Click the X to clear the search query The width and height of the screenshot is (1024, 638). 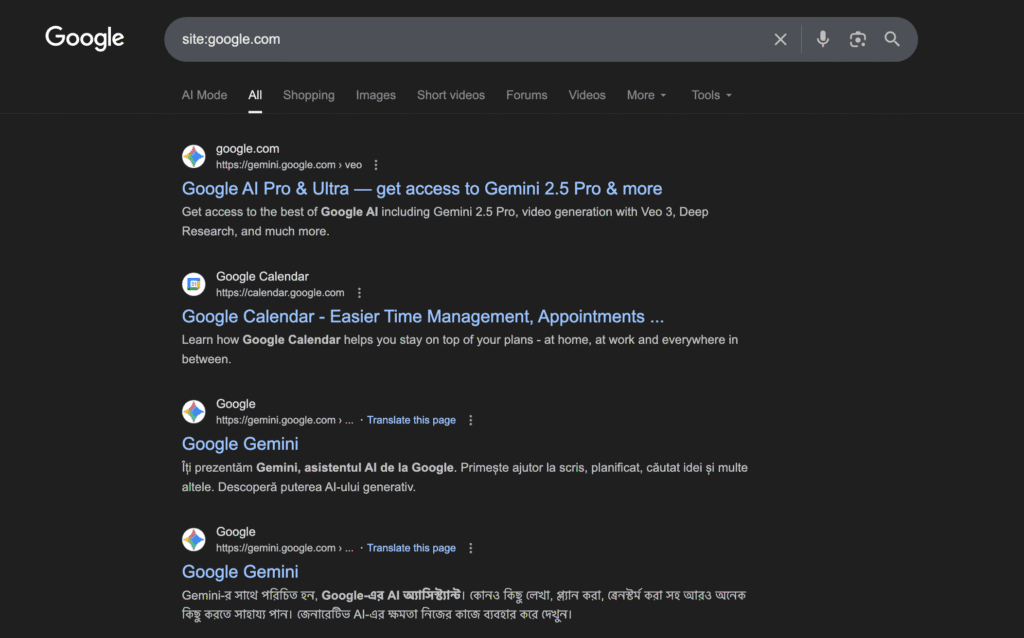click(x=780, y=39)
